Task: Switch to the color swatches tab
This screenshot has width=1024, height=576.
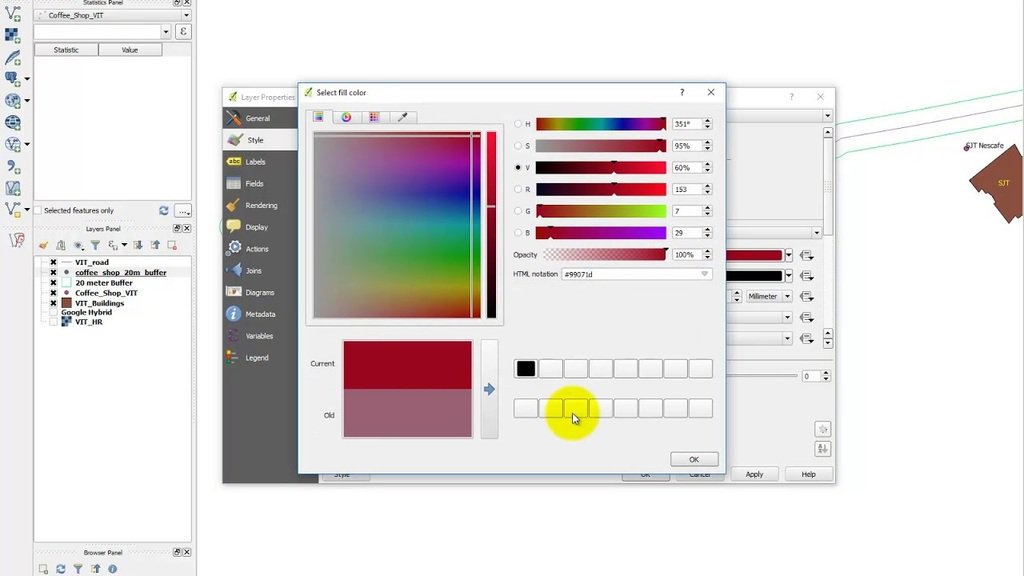Action: pos(374,117)
